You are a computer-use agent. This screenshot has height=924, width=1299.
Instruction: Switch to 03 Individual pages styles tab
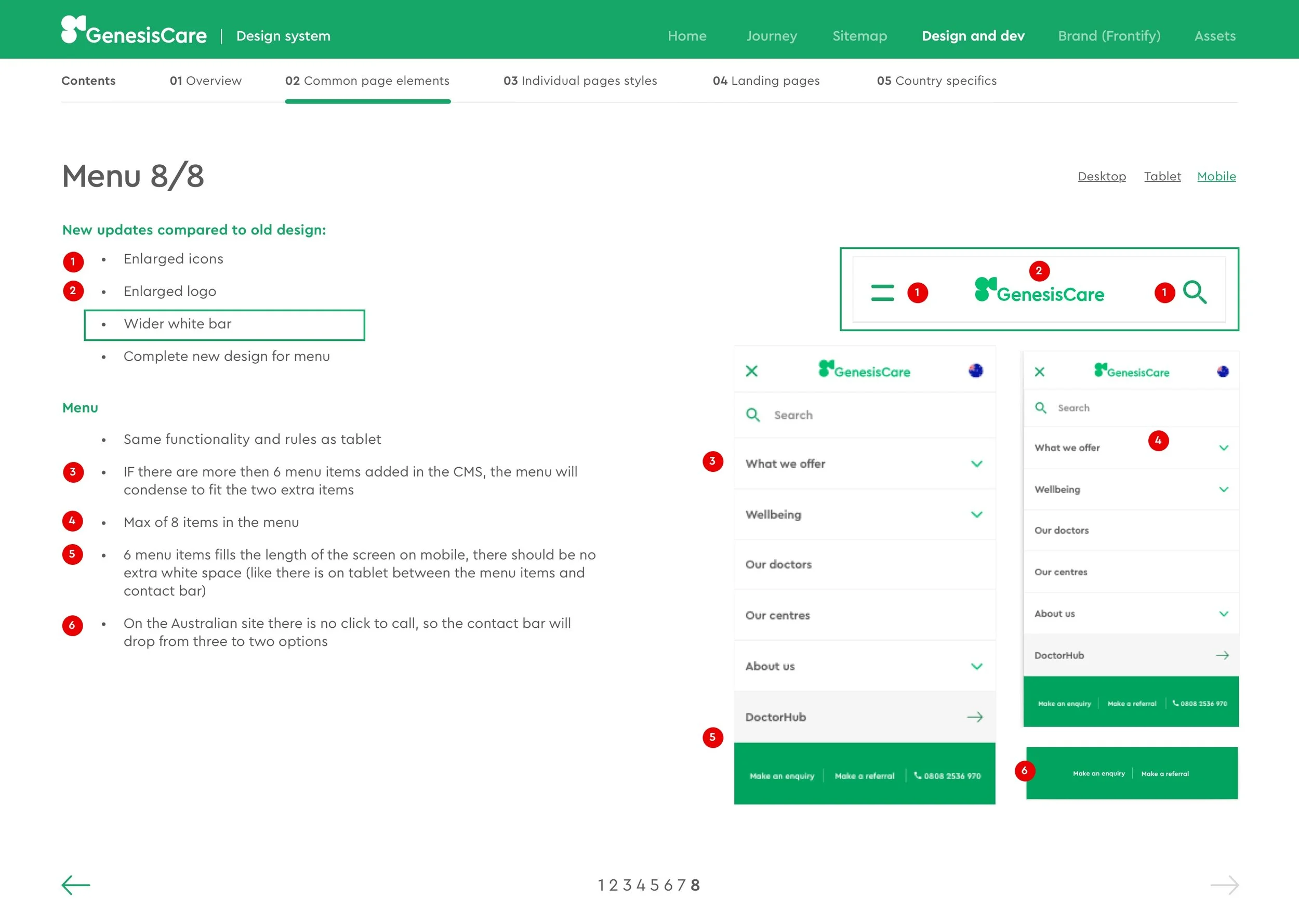pos(579,81)
